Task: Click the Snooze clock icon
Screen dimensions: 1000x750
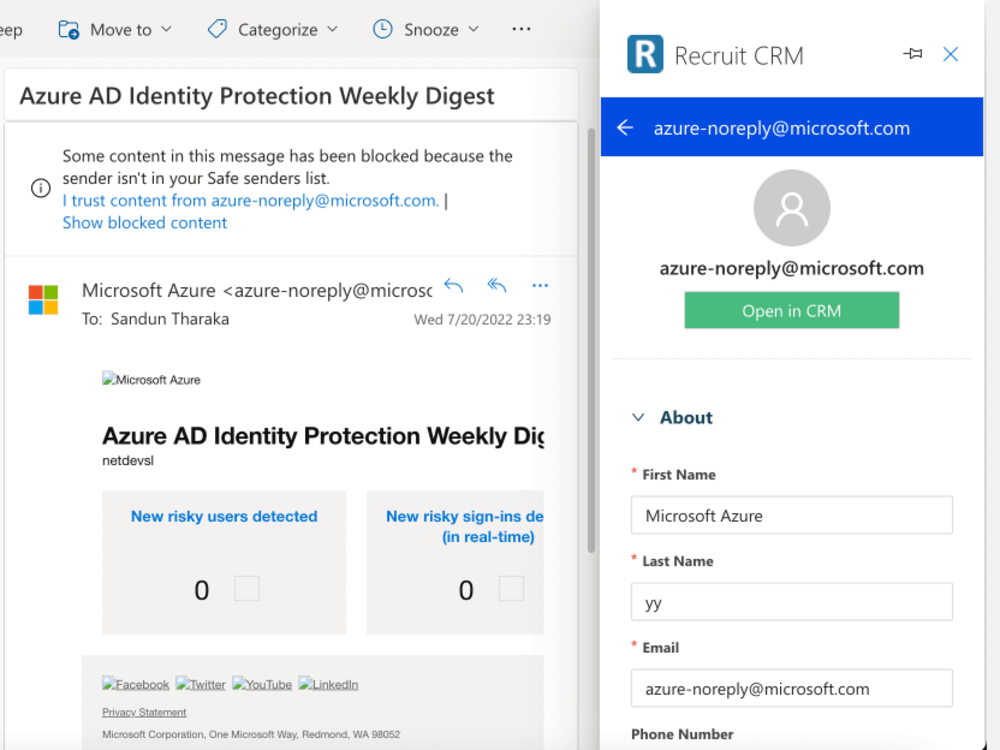Action: click(x=383, y=29)
